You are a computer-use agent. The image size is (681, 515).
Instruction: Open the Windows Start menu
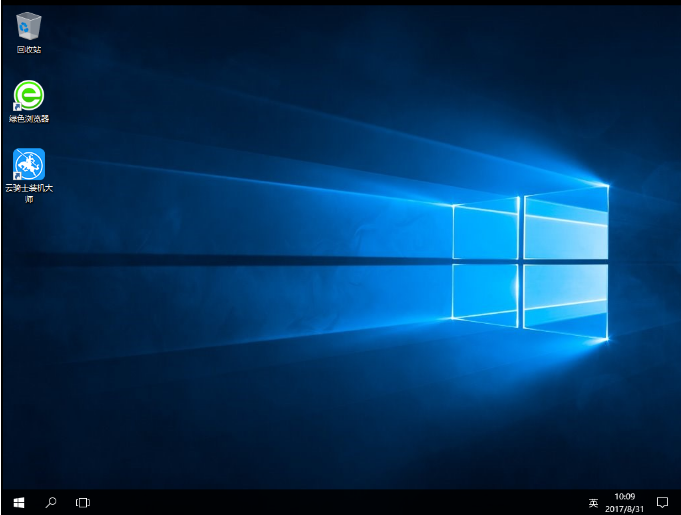tap(19, 503)
